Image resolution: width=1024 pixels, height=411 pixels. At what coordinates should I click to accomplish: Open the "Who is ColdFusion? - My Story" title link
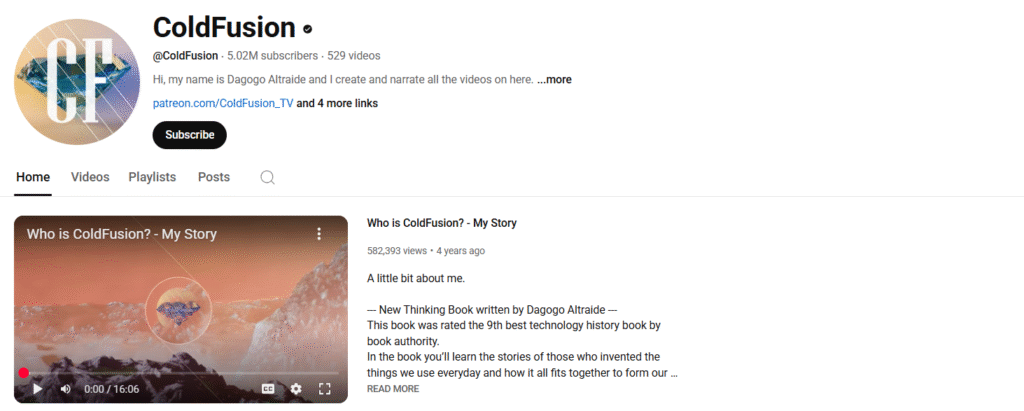coord(441,223)
